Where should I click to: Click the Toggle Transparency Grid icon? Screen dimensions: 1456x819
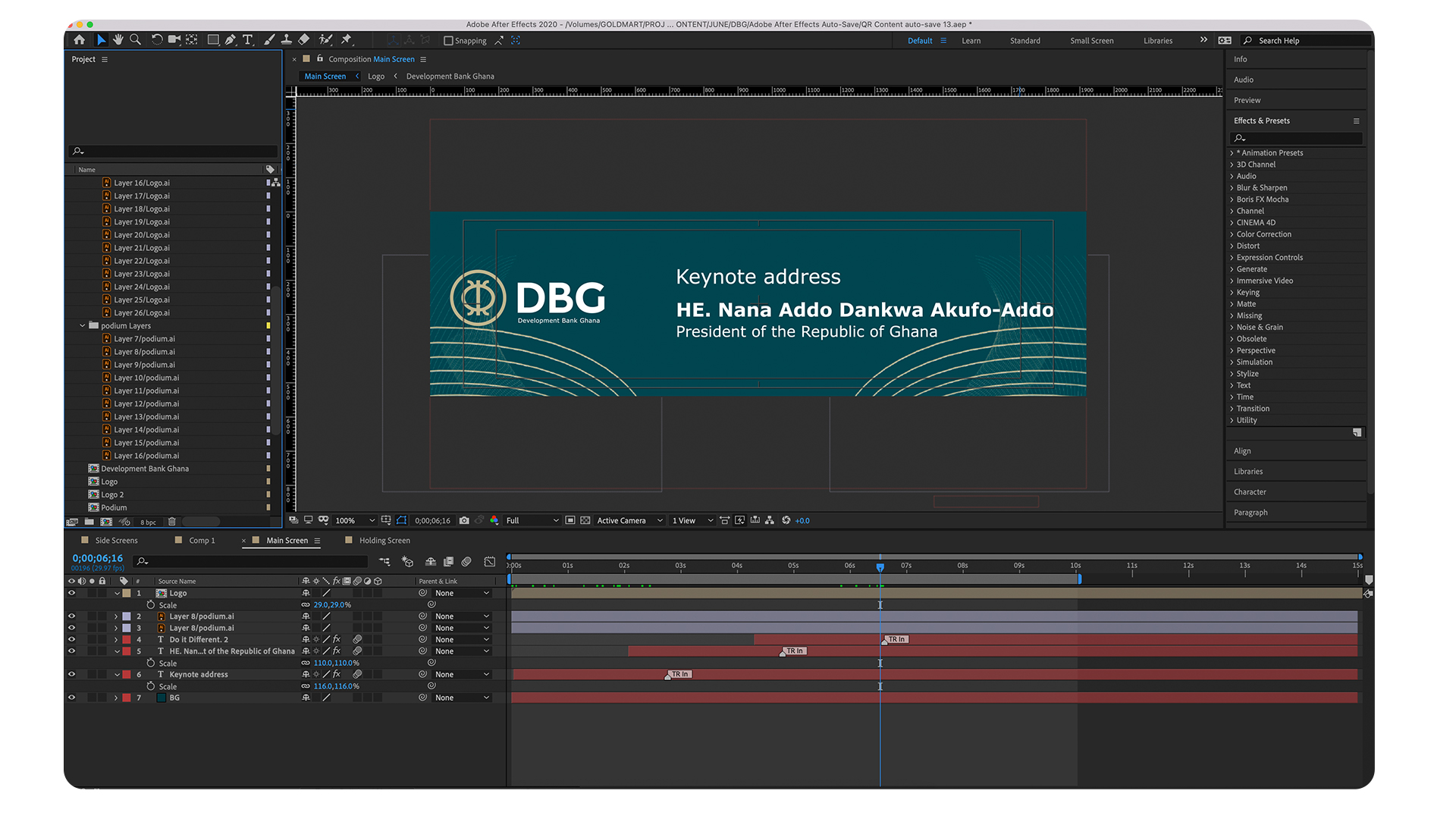(x=585, y=521)
